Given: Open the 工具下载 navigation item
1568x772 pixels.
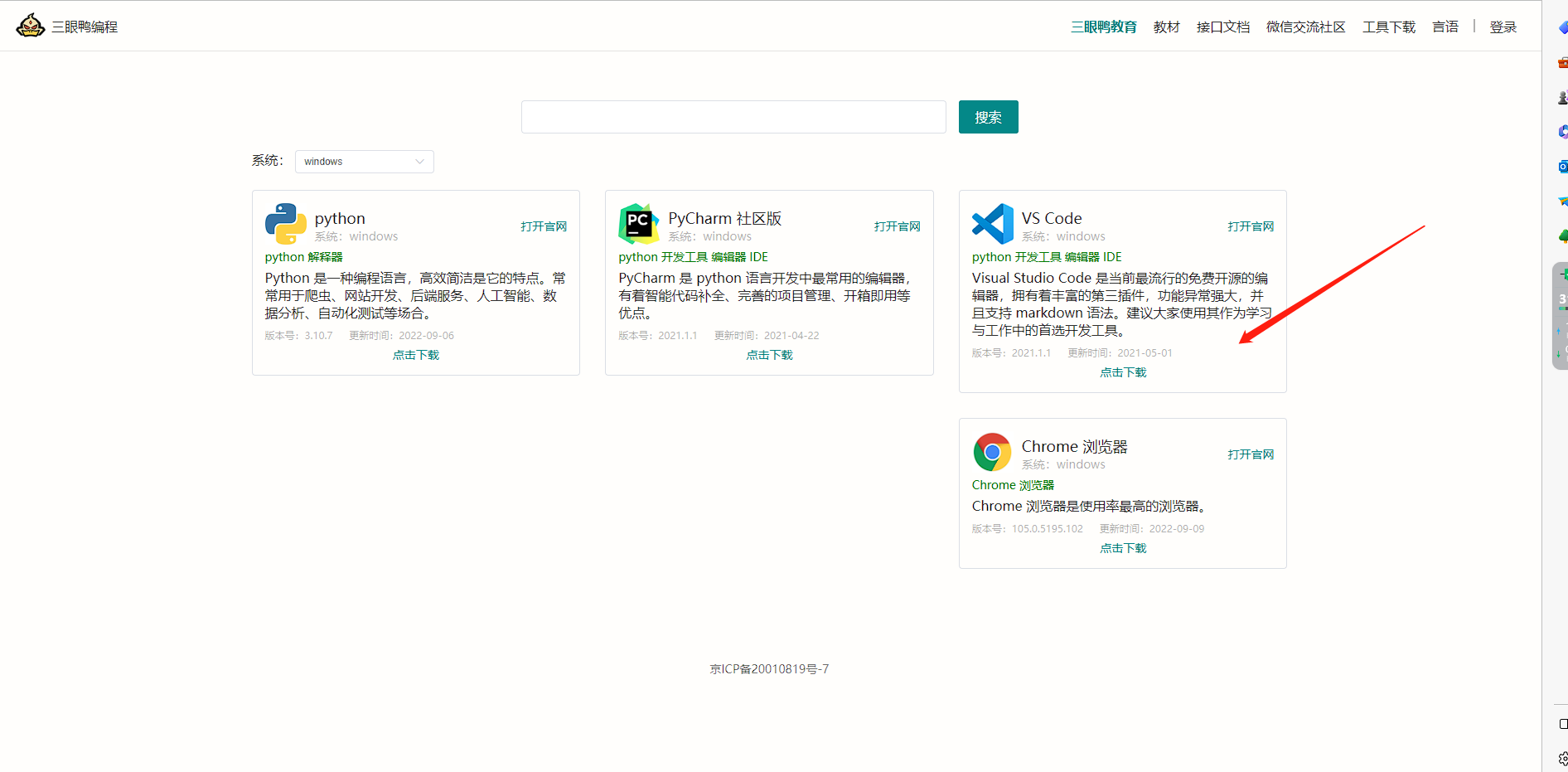Looking at the screenshot, I should tap(1389, 27).
